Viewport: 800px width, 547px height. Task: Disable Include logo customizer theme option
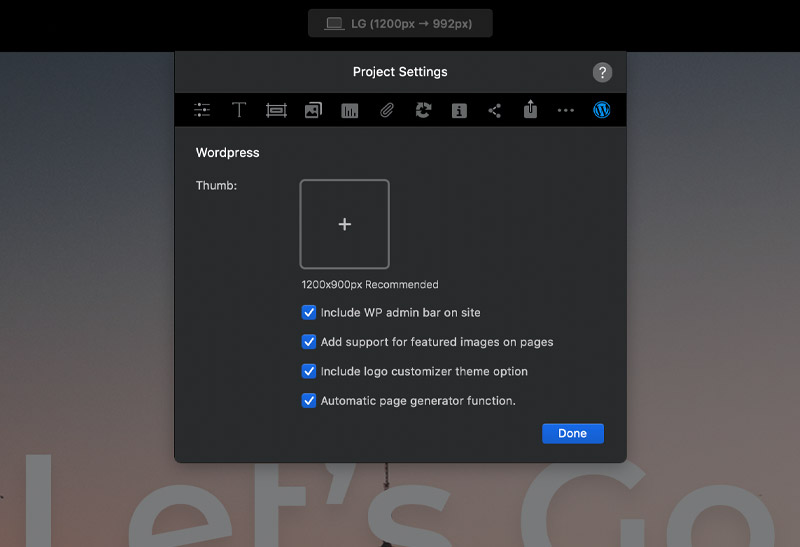(x=309, y=371)
